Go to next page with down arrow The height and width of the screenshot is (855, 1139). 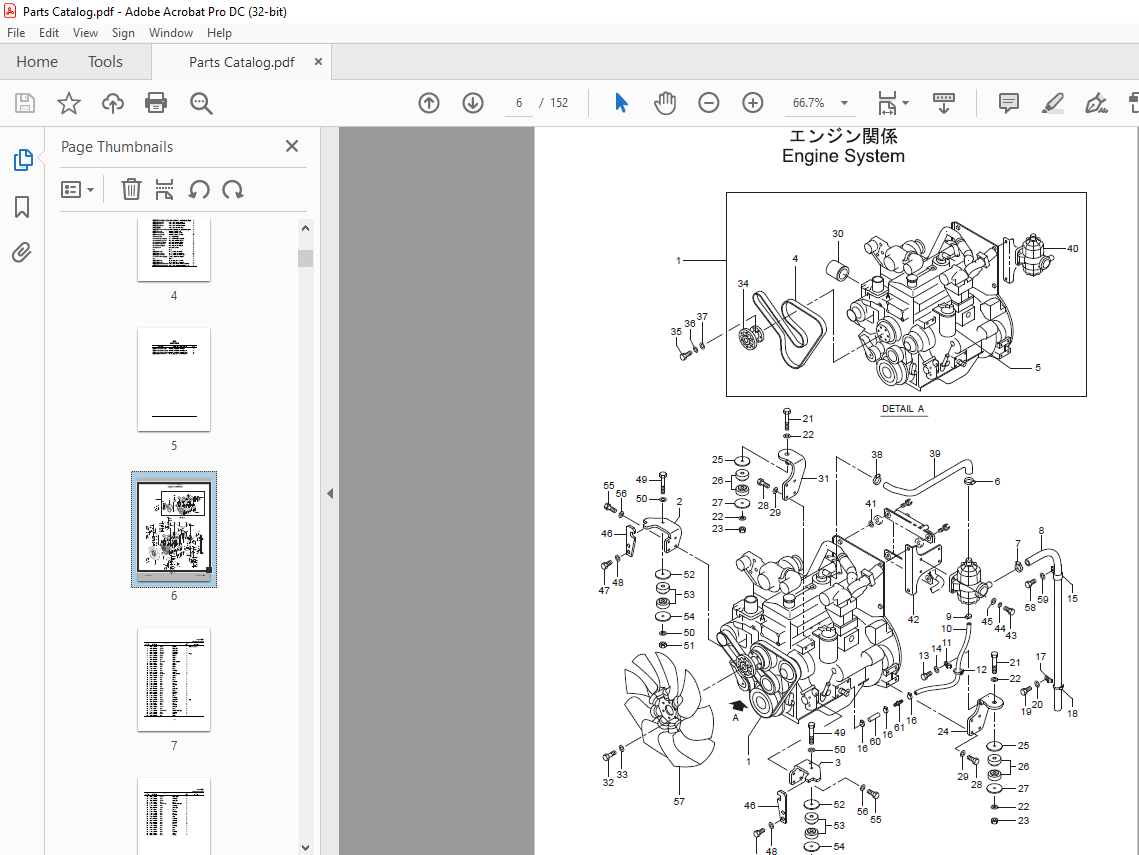473,103
